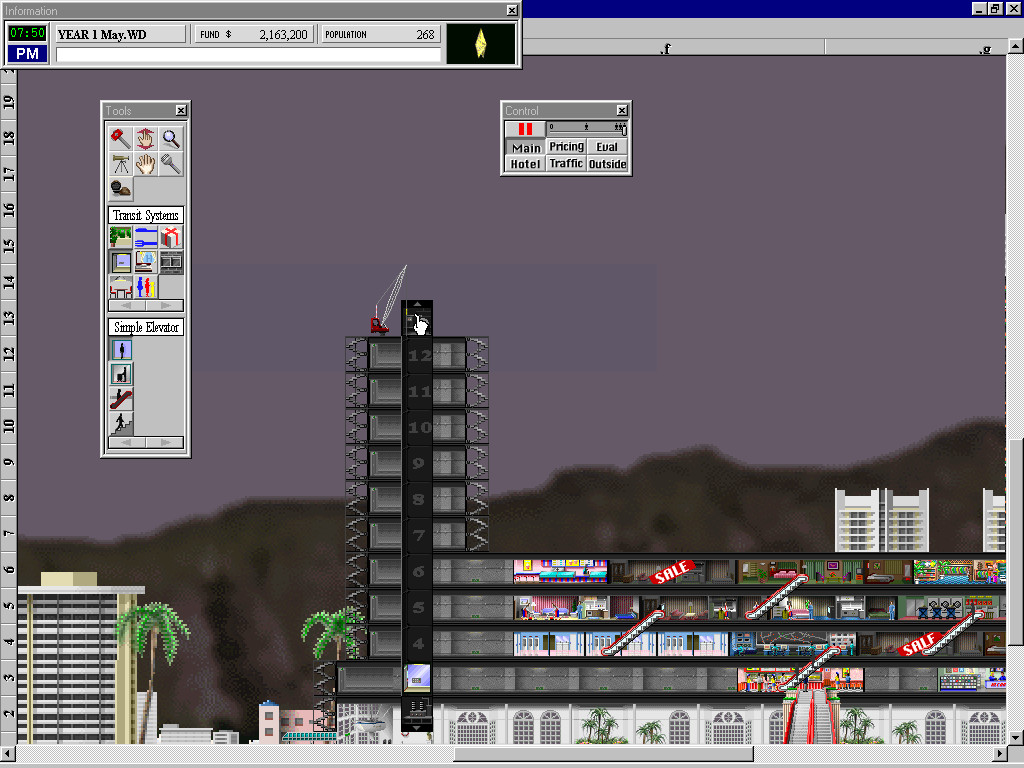Click the elevator shaft top motor housing

tap(417, 318)
